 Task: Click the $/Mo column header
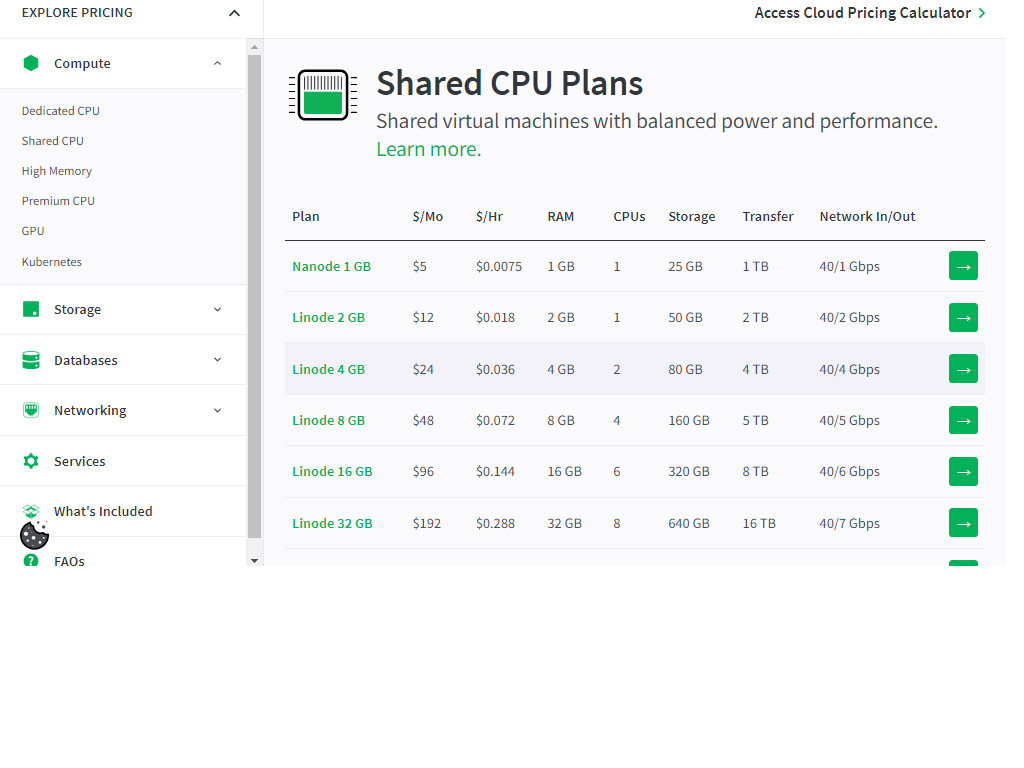(x=428, y=217)
